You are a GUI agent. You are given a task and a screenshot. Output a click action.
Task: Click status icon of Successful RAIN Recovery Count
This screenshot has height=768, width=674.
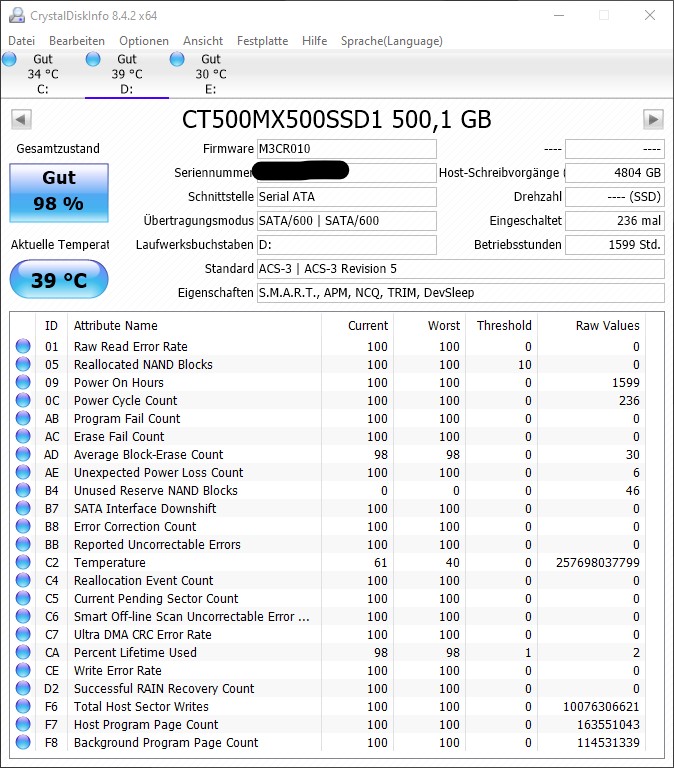pos(23,688)
